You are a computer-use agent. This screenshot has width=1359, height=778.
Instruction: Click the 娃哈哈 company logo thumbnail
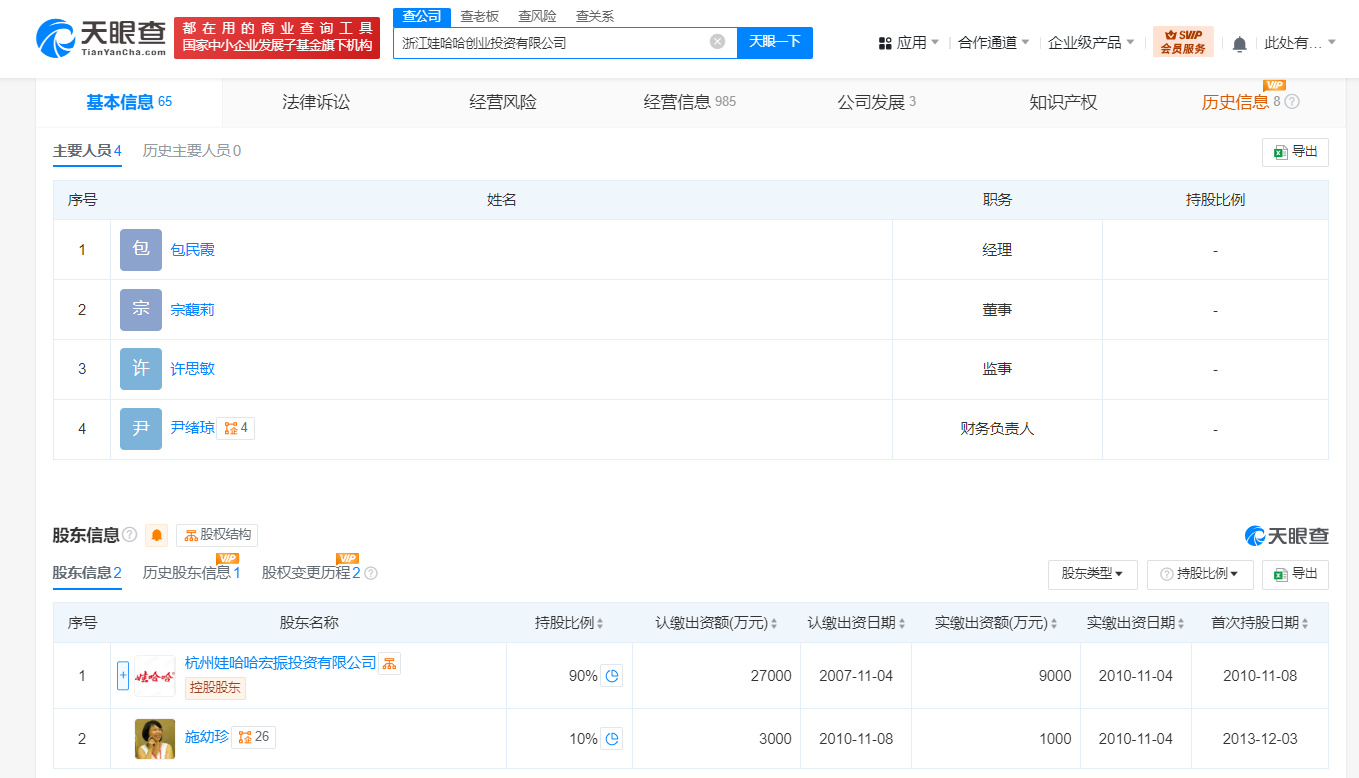155,676
